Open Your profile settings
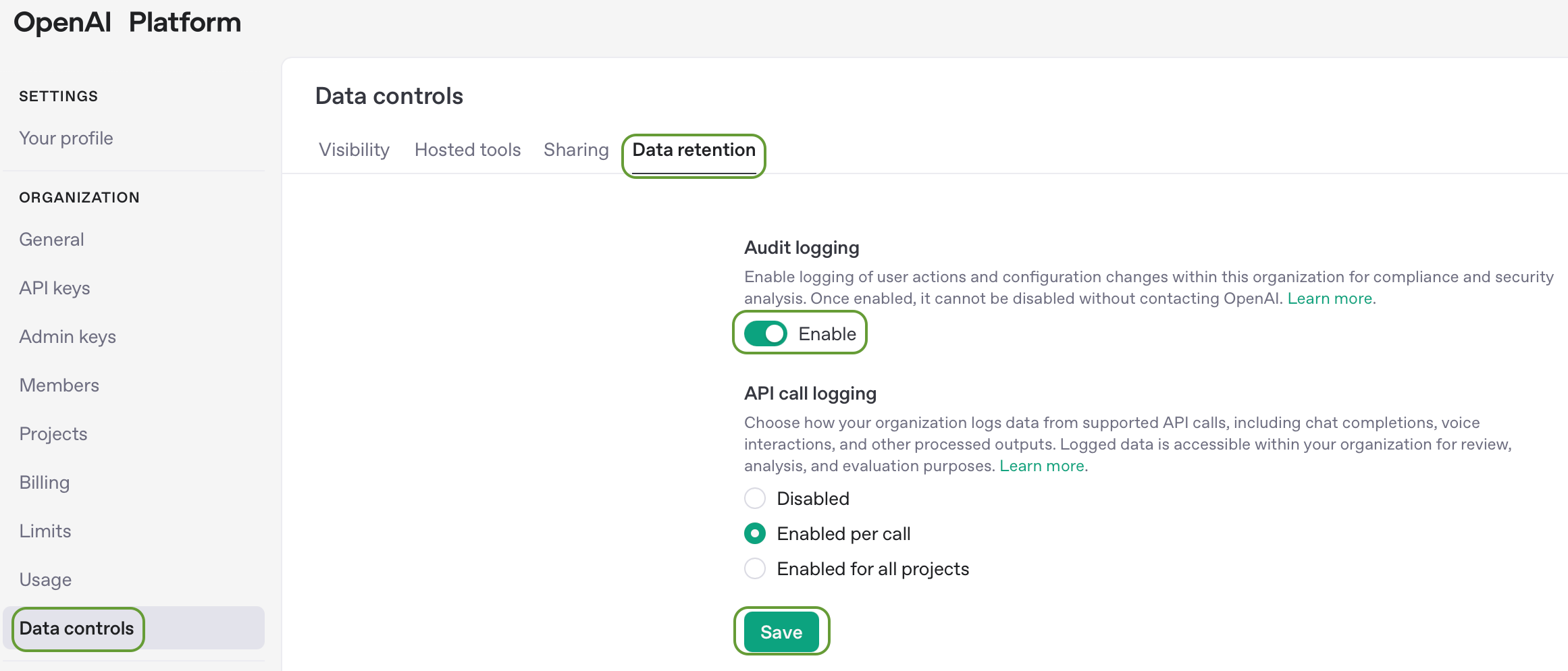Image resolution: width=1568 pixels, height=671 pixels. pos(66,138)
